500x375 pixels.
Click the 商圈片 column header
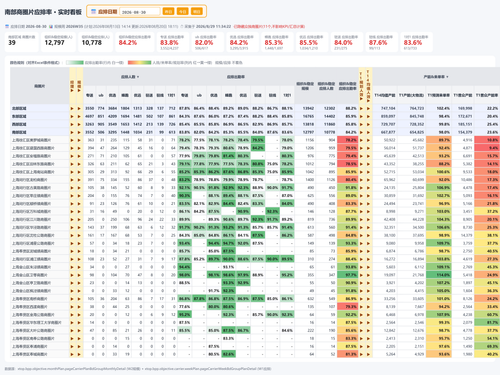[40, 86]
